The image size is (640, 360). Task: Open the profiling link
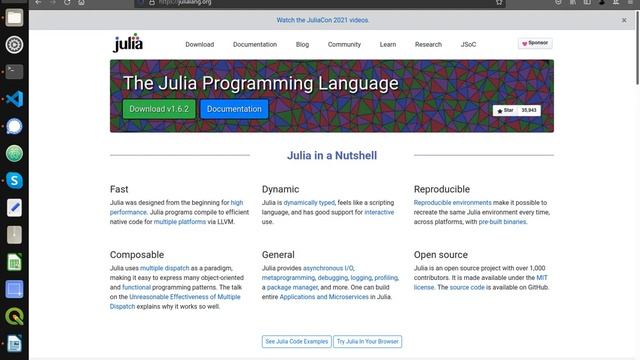(x=386, y=278)
